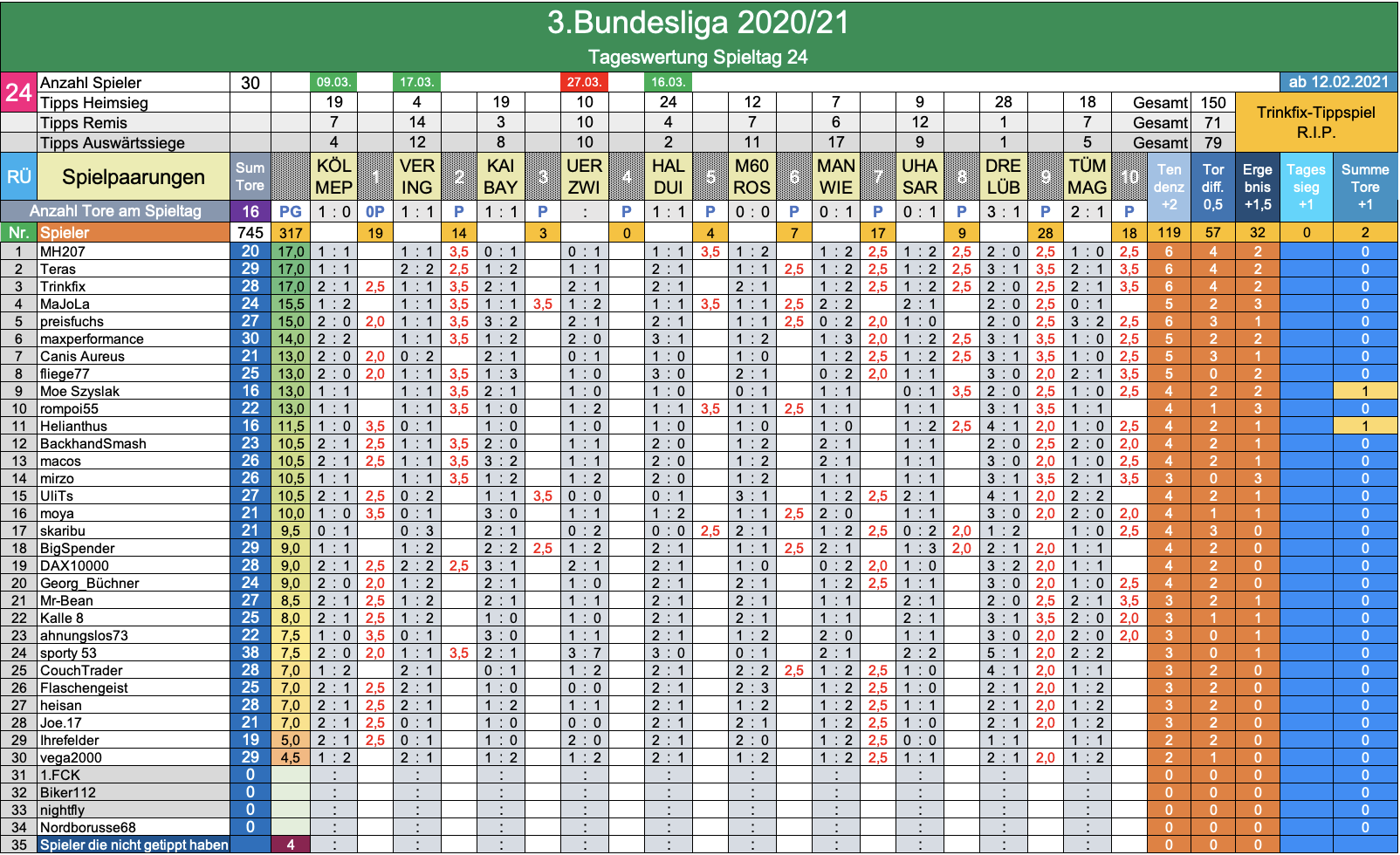Select the 'MAN WIE' match header

pos(836,177)
